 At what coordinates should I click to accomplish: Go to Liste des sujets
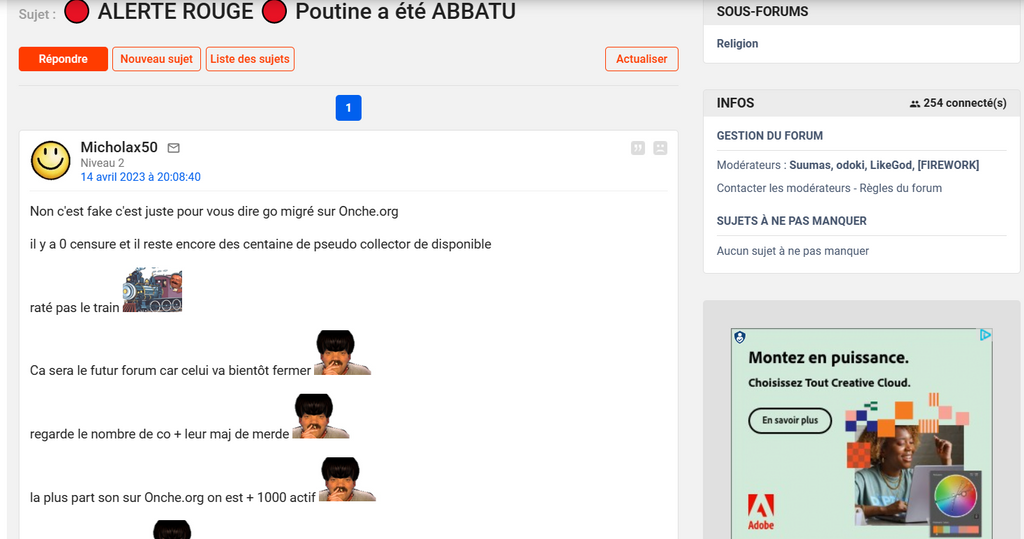pyautogui.click(x=250, y=59)
